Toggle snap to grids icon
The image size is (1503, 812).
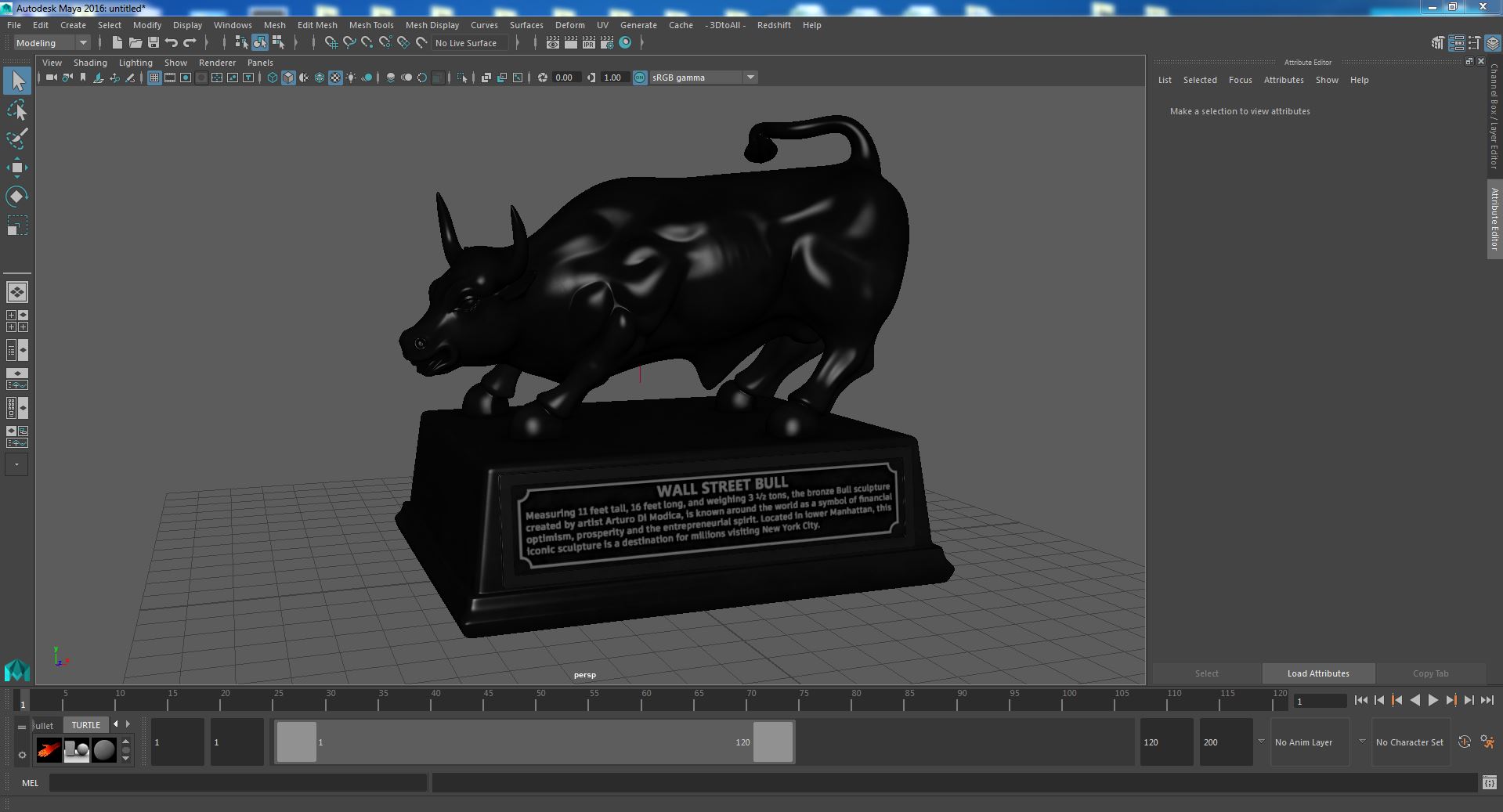coord(331,43)
